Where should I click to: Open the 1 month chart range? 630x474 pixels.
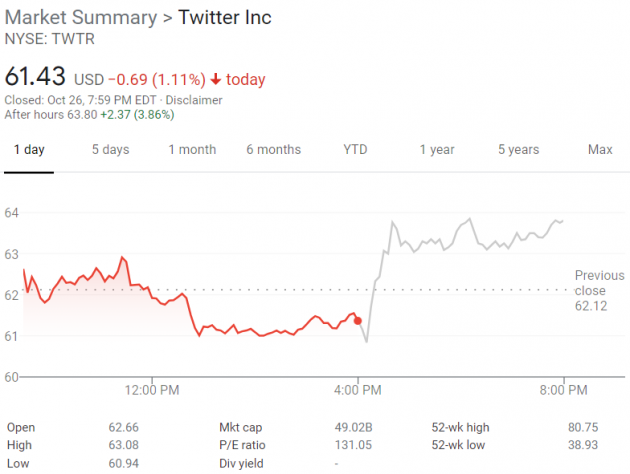192,149
